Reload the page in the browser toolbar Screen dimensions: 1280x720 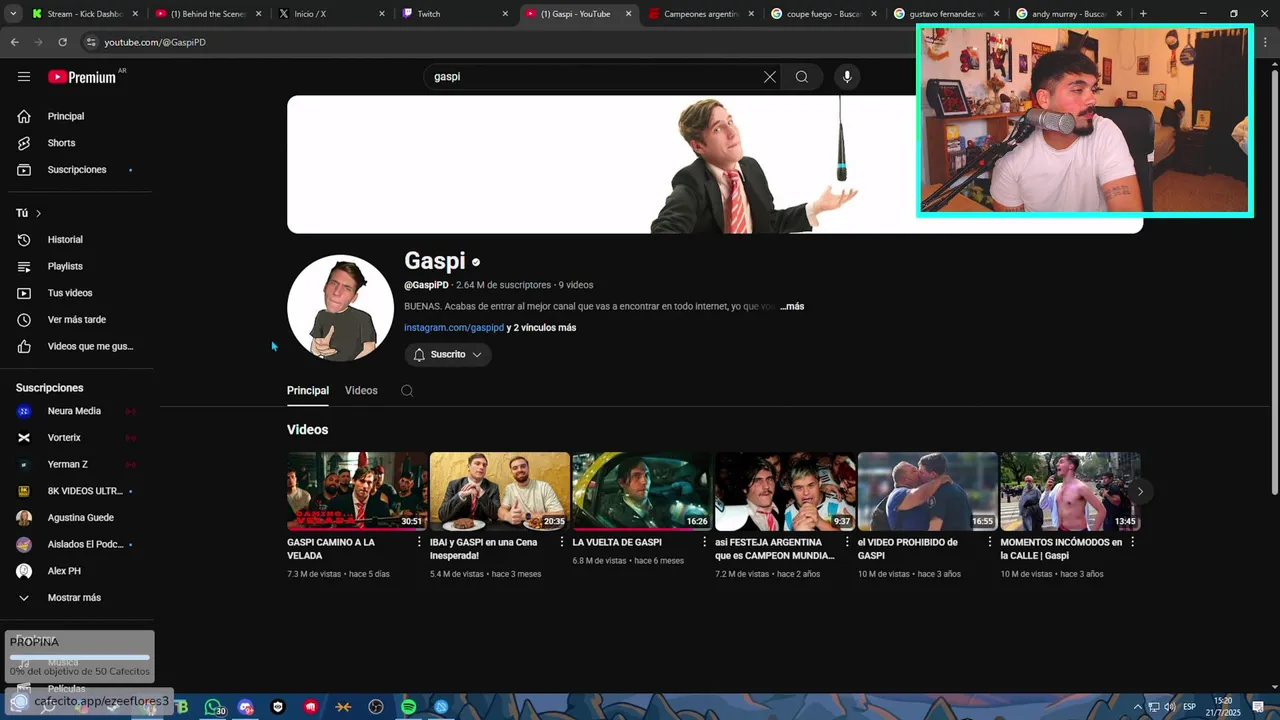[x=62, y=42]
